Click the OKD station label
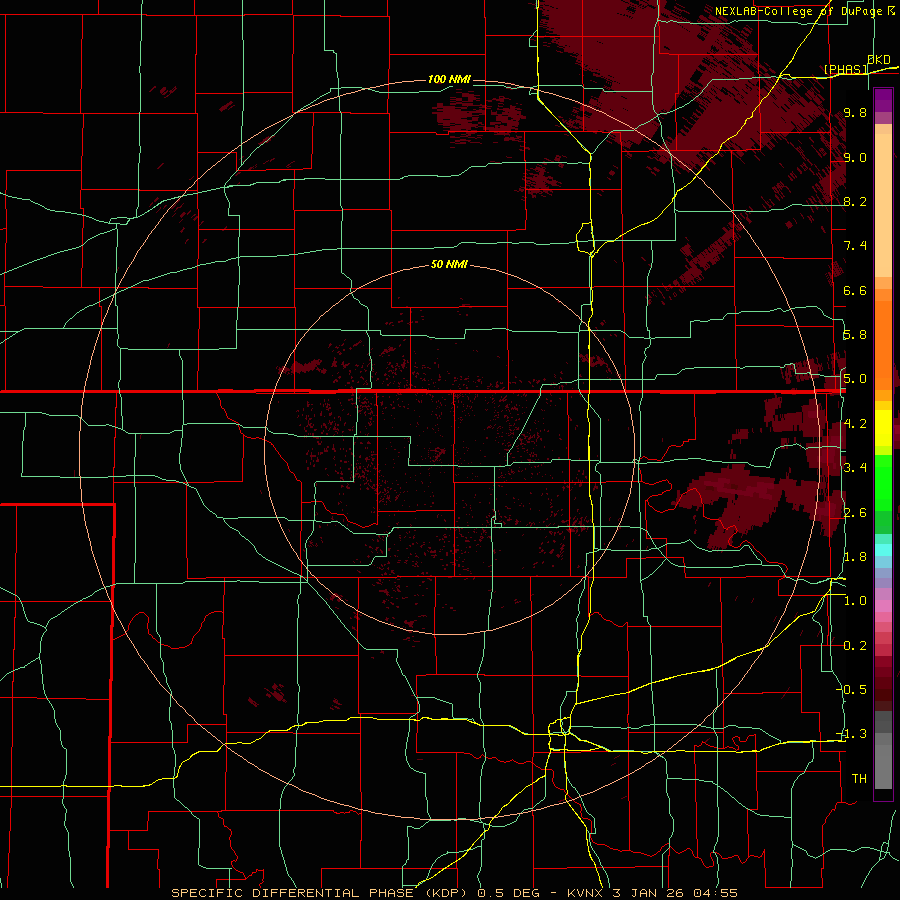The height and width of the screenshot is (900, 900). (x=879, y=60)
